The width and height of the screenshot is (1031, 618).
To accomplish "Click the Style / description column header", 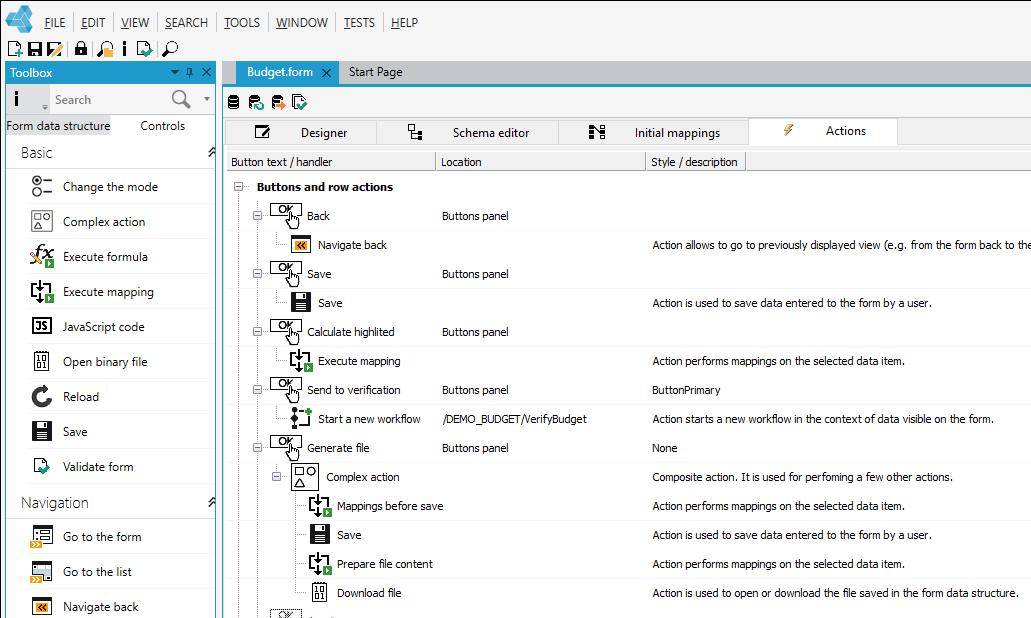I will point(696,162).
